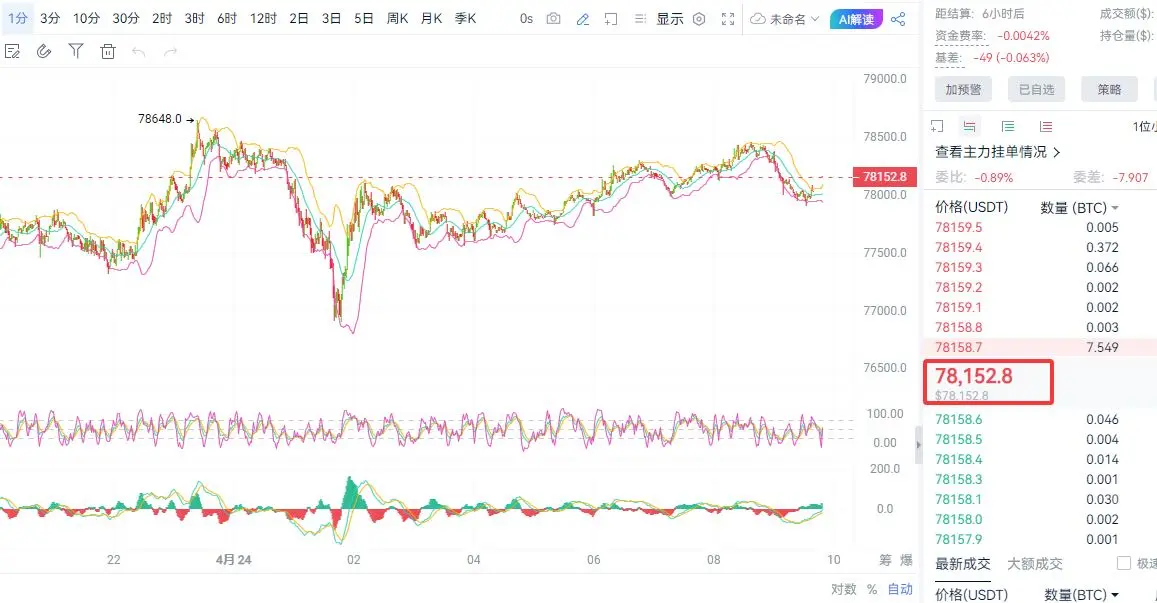This screenshot has width=1157, height=603.
Task: Select the 3时 timeframe
Action: point(194,18)
